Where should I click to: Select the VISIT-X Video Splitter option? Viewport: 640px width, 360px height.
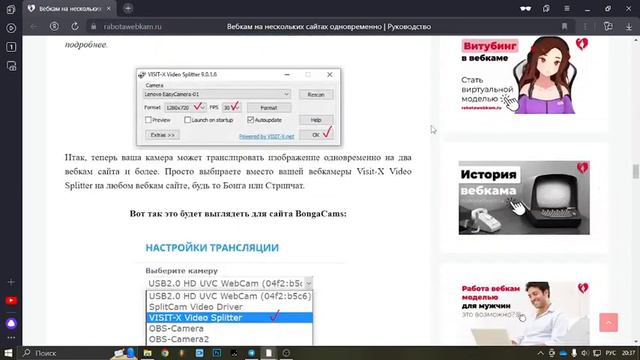point(229,318)
